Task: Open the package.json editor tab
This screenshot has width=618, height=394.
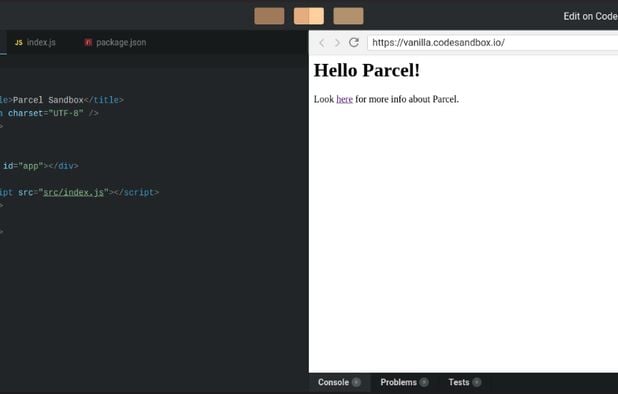Action: [115, 43]
